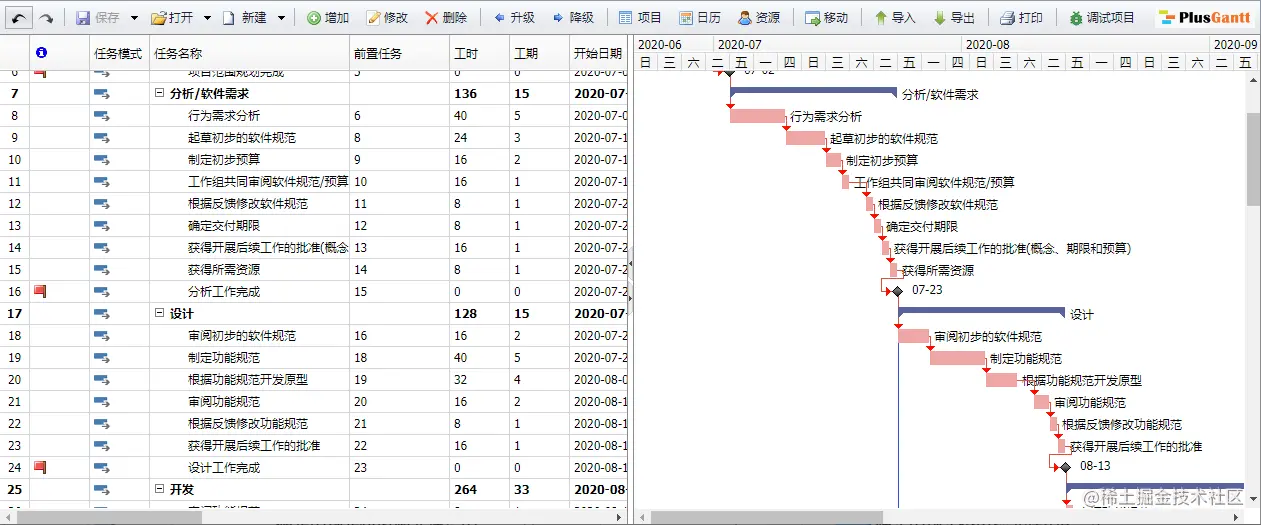This screenshot has height=525, width=1261.
Task: Click the 增加 add task button
Action: (328, 18)
